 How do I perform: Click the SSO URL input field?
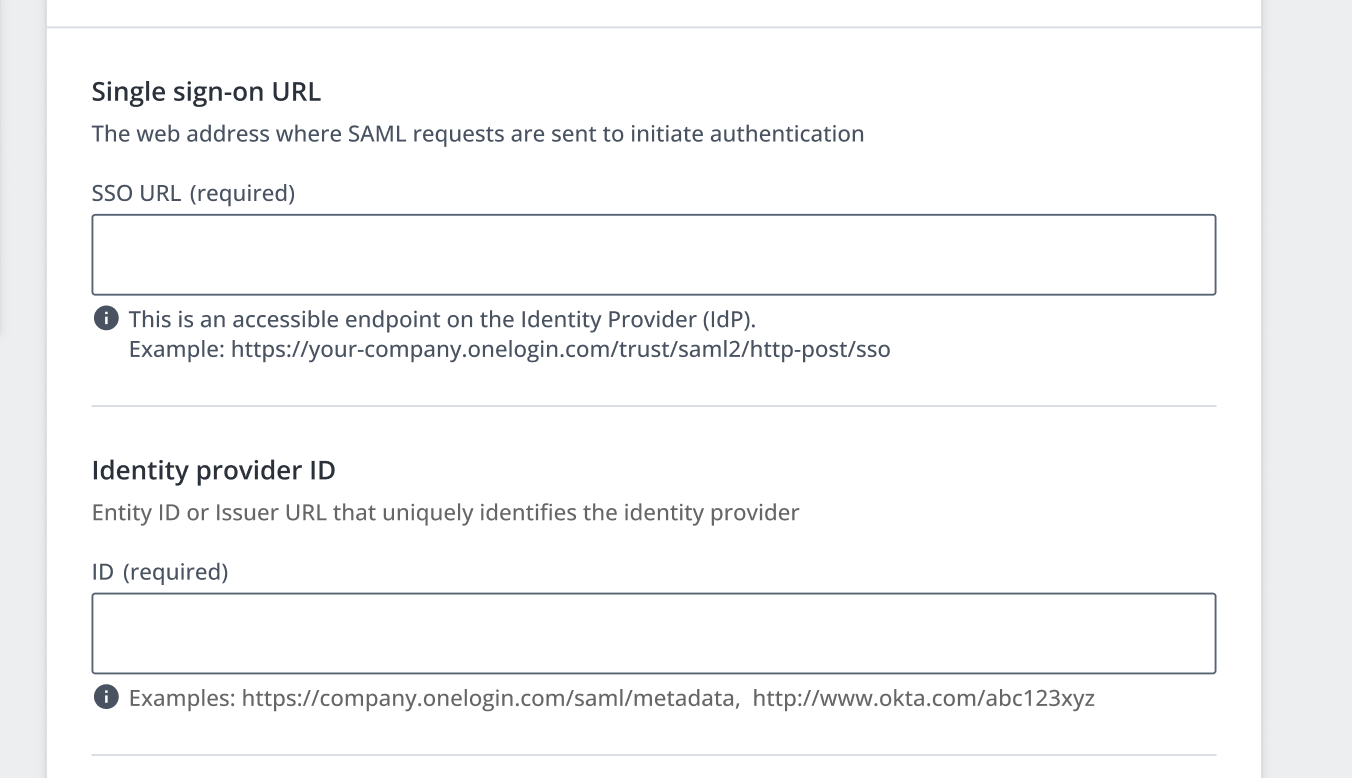coord(654,254)
